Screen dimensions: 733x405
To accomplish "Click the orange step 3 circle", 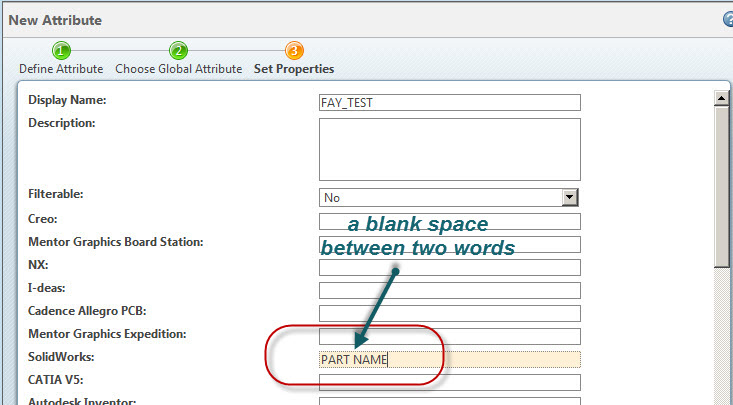I will (x=294, y=51).
